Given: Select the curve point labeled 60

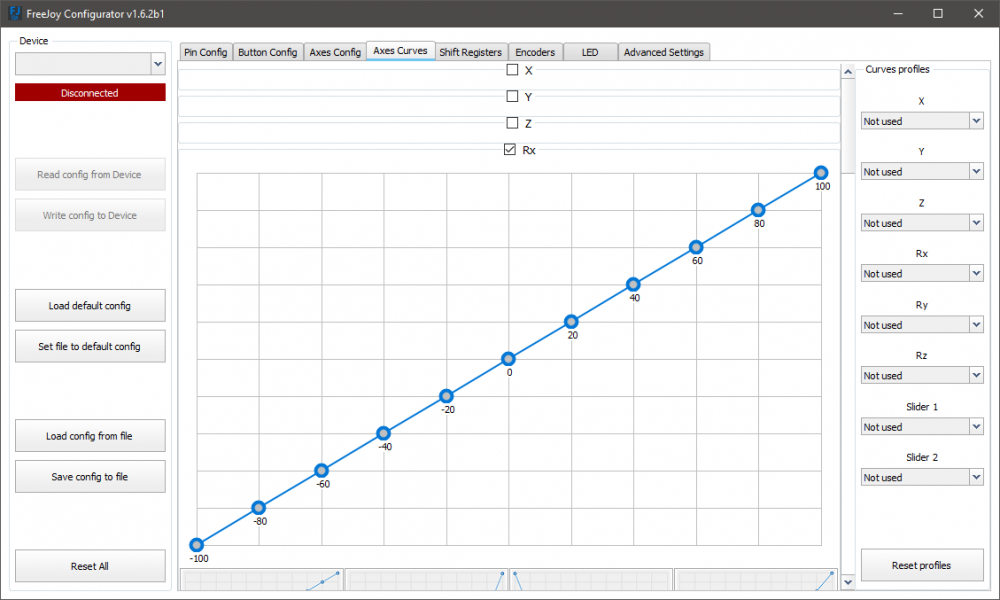Looking at the screenshot, I should click(x=696, y=247).
